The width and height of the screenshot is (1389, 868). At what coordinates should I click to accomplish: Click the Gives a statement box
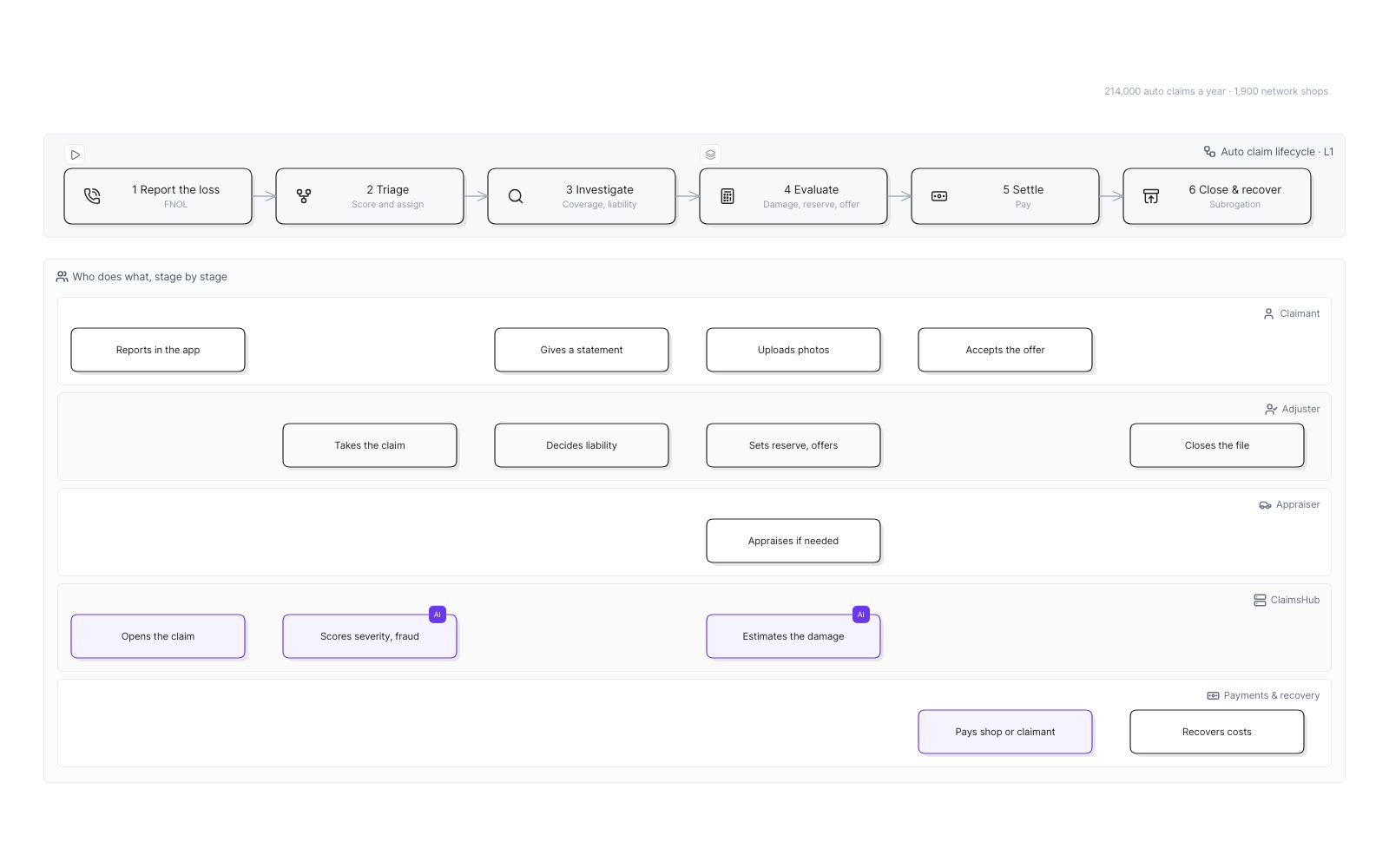(582, 350)
